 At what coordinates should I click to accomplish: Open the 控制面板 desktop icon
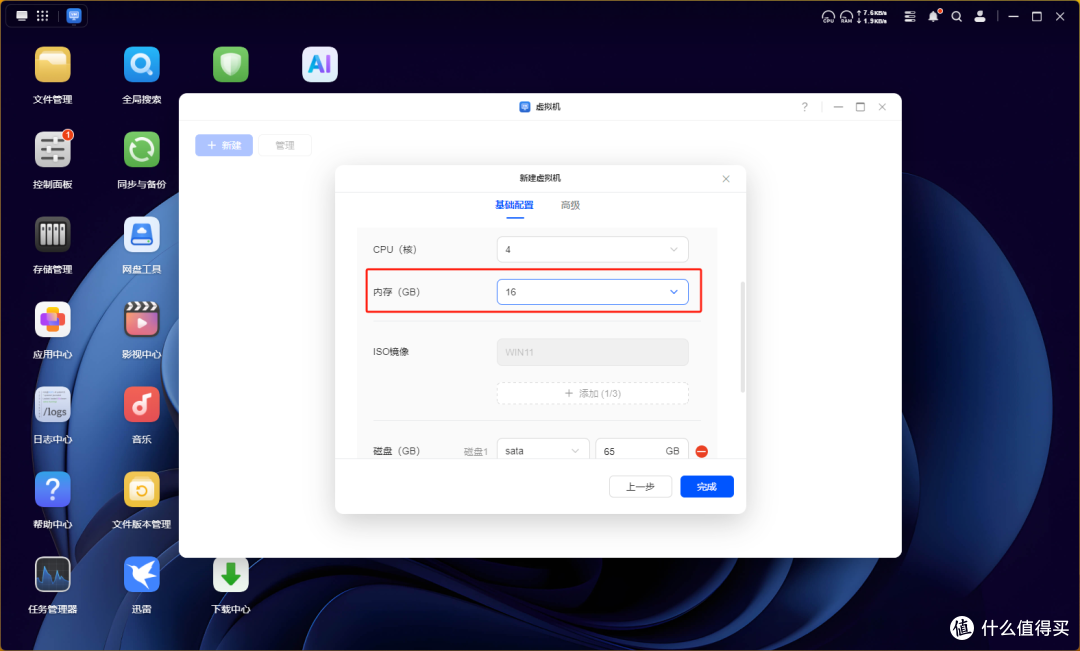(x=52, y=149)
